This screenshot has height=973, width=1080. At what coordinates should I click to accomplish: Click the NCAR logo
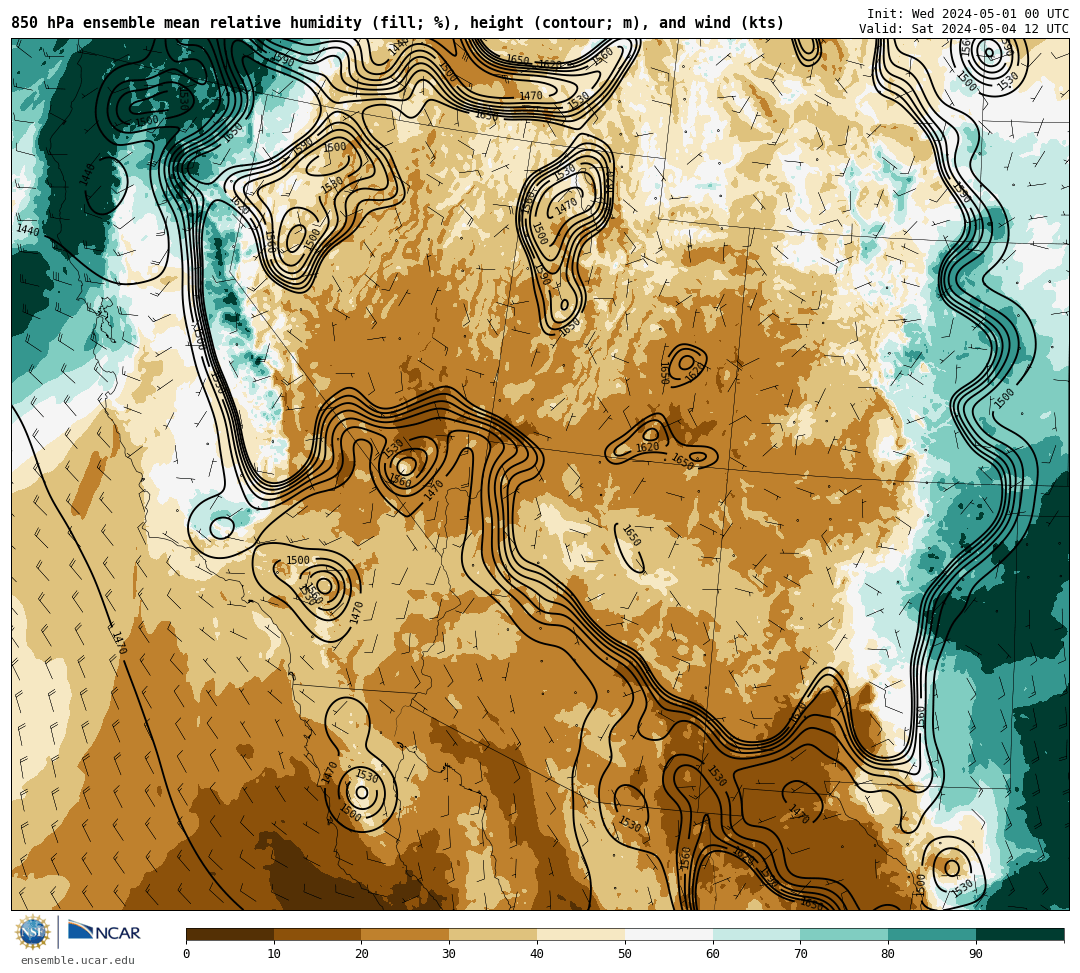pyautogui.click(x=104, y=931)
